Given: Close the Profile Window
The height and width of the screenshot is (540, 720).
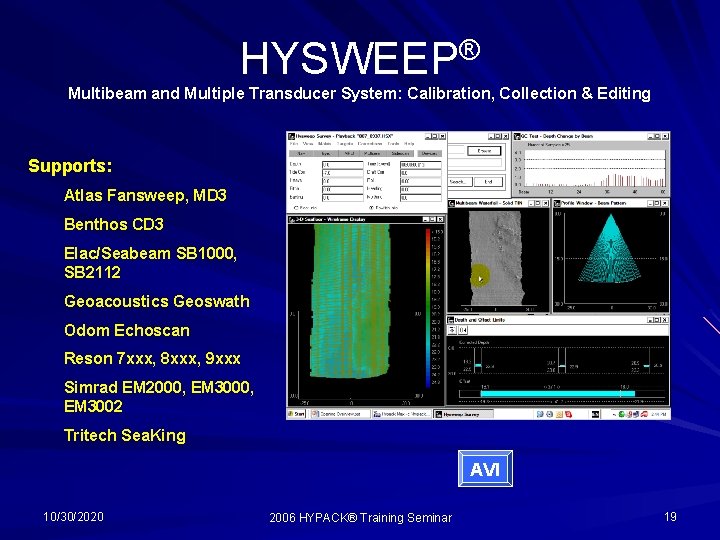Looking at the screenshot, I should click(x=665, y=203).
